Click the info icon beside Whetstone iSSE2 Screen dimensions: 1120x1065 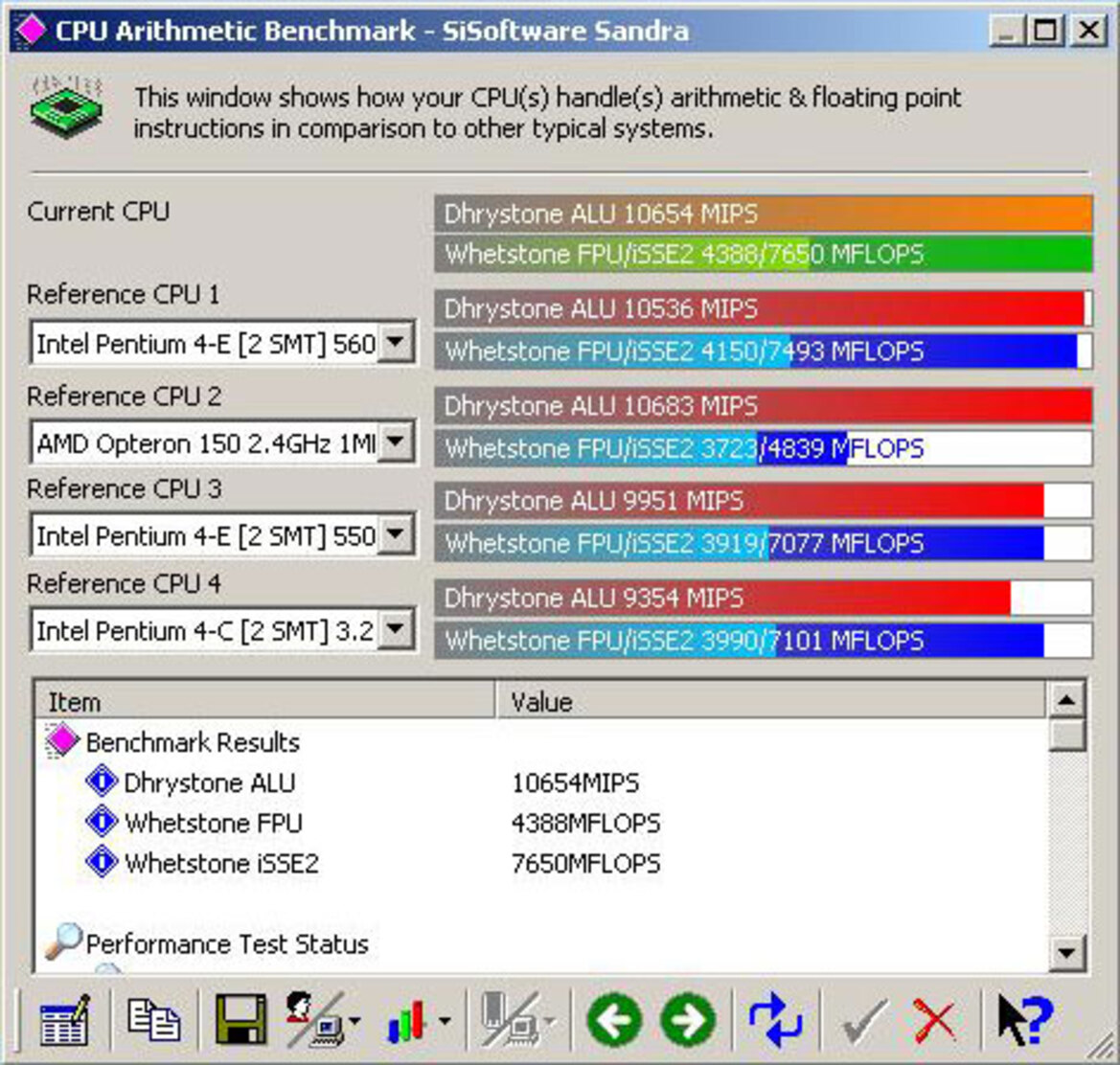(x=102, y=862)
